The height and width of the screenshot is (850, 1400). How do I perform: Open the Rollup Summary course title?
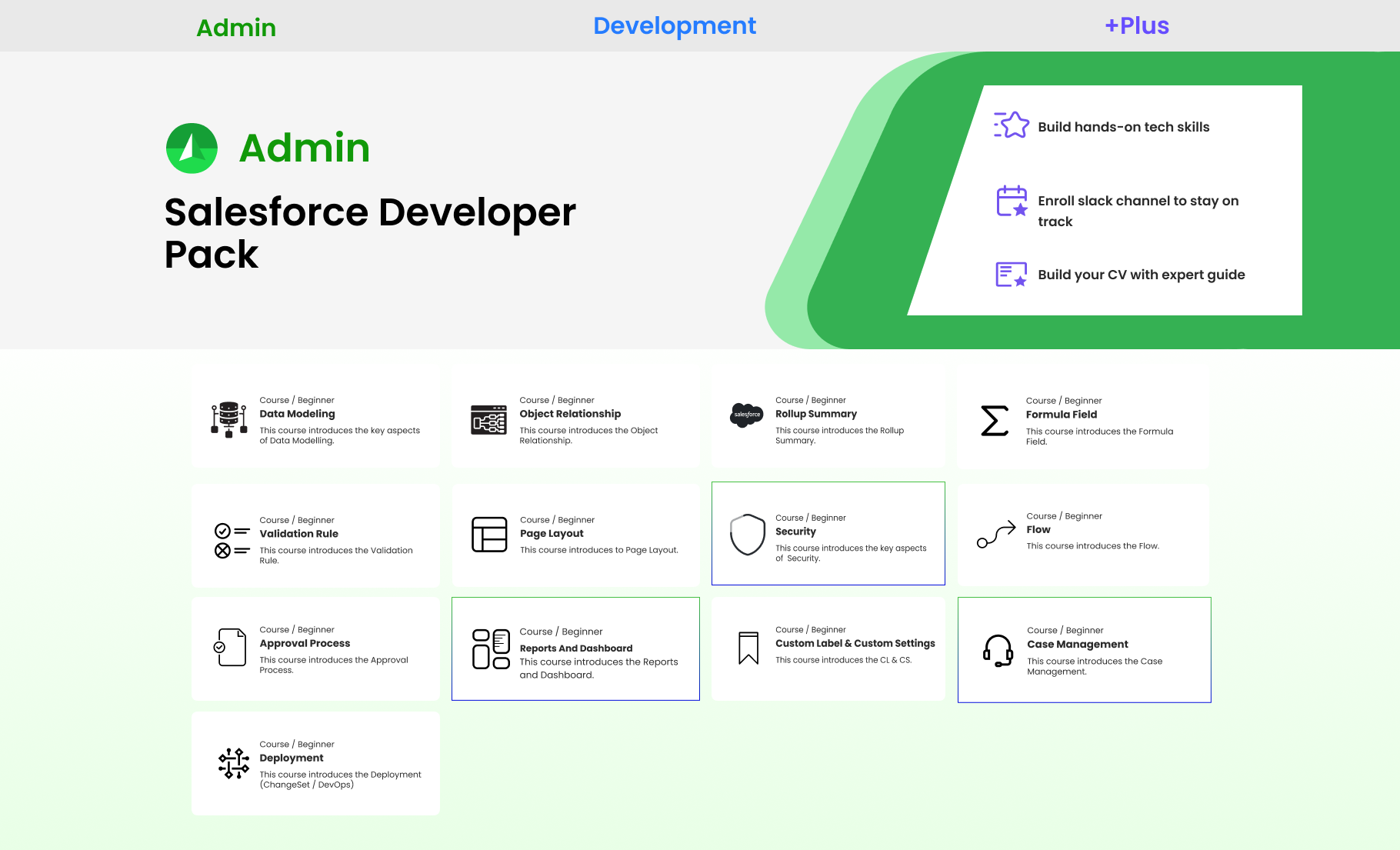tap(816, 414)
